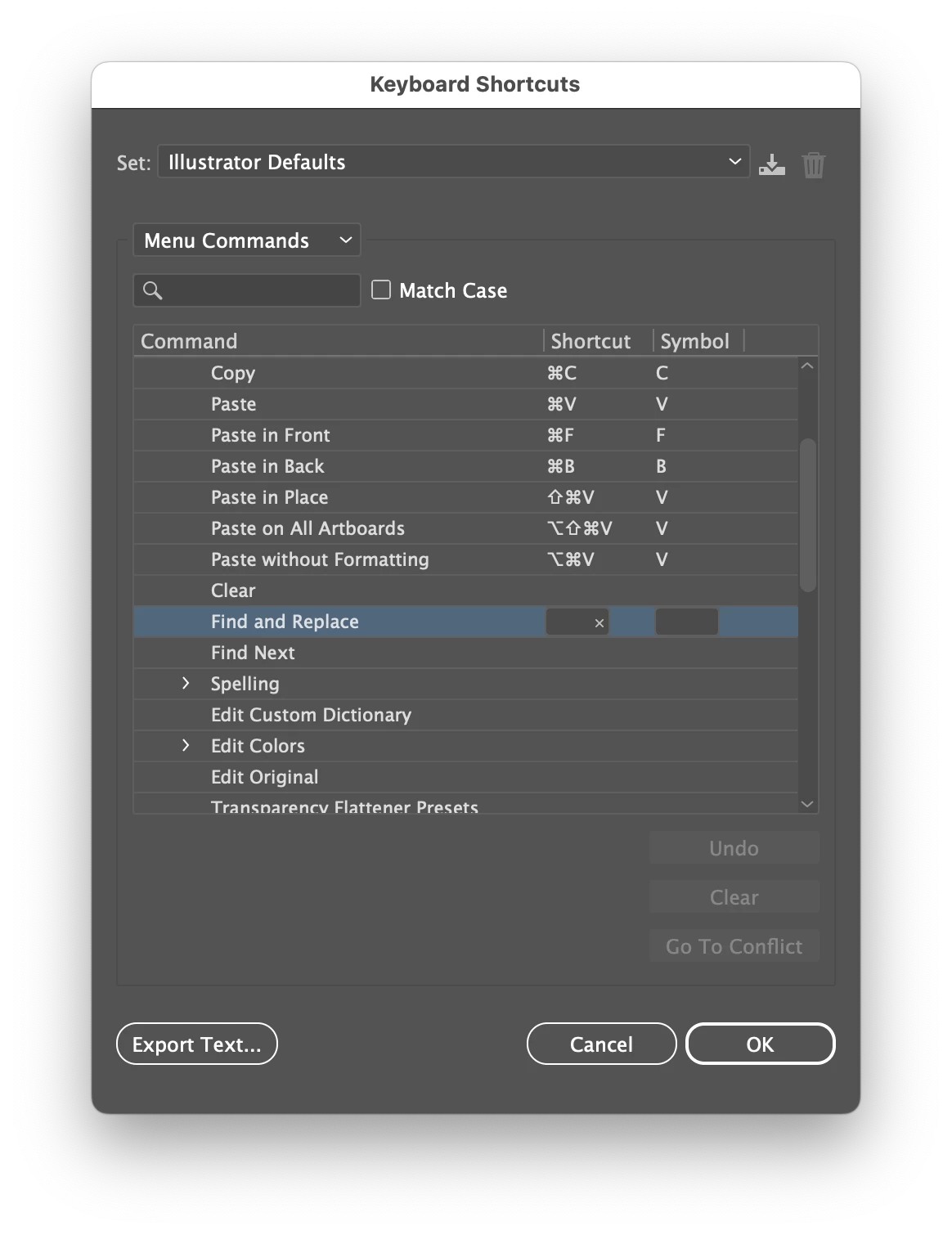Click the command list scrollbar thumb
The height and width of the screenshot is (1235, 952).
(807, 515)
